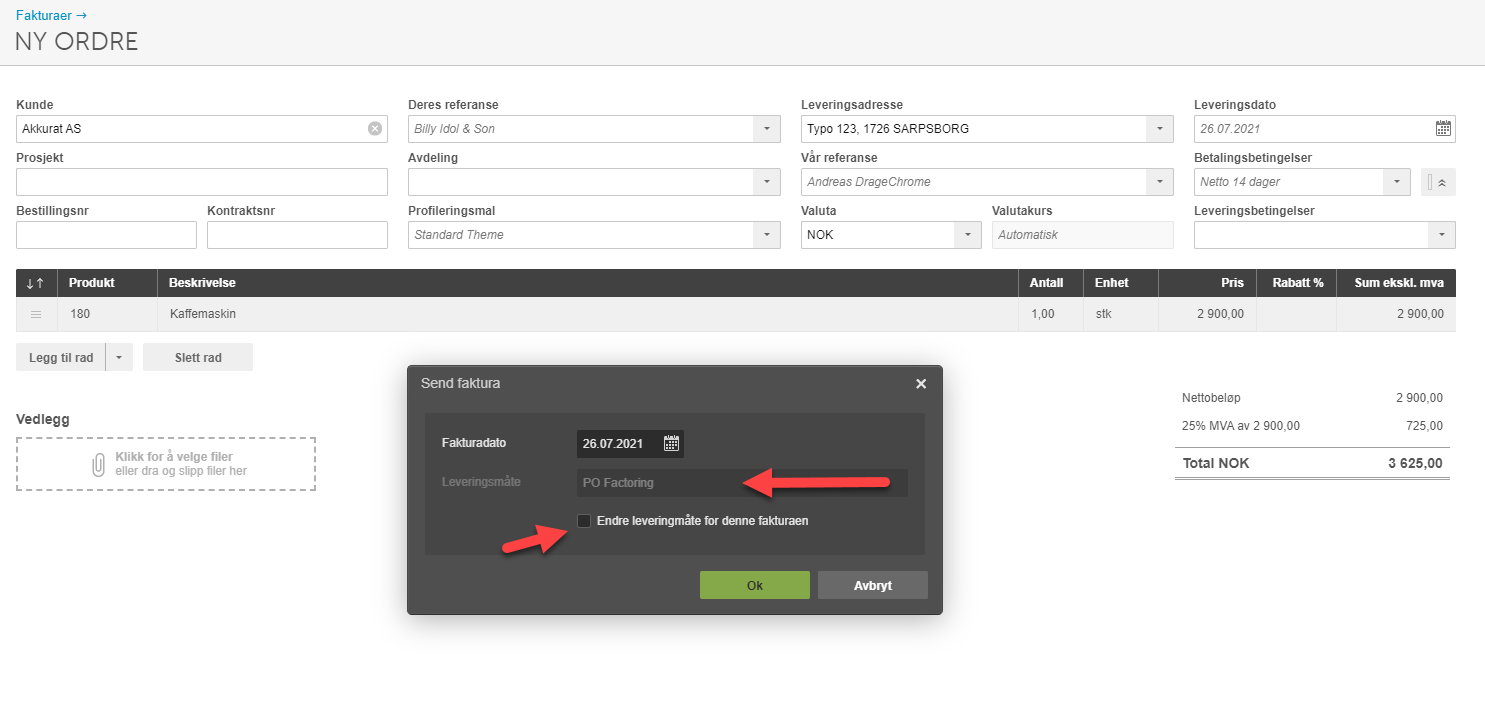
Task: Grab the row handle icon for product 180
Action: click(x=36, y=314)
